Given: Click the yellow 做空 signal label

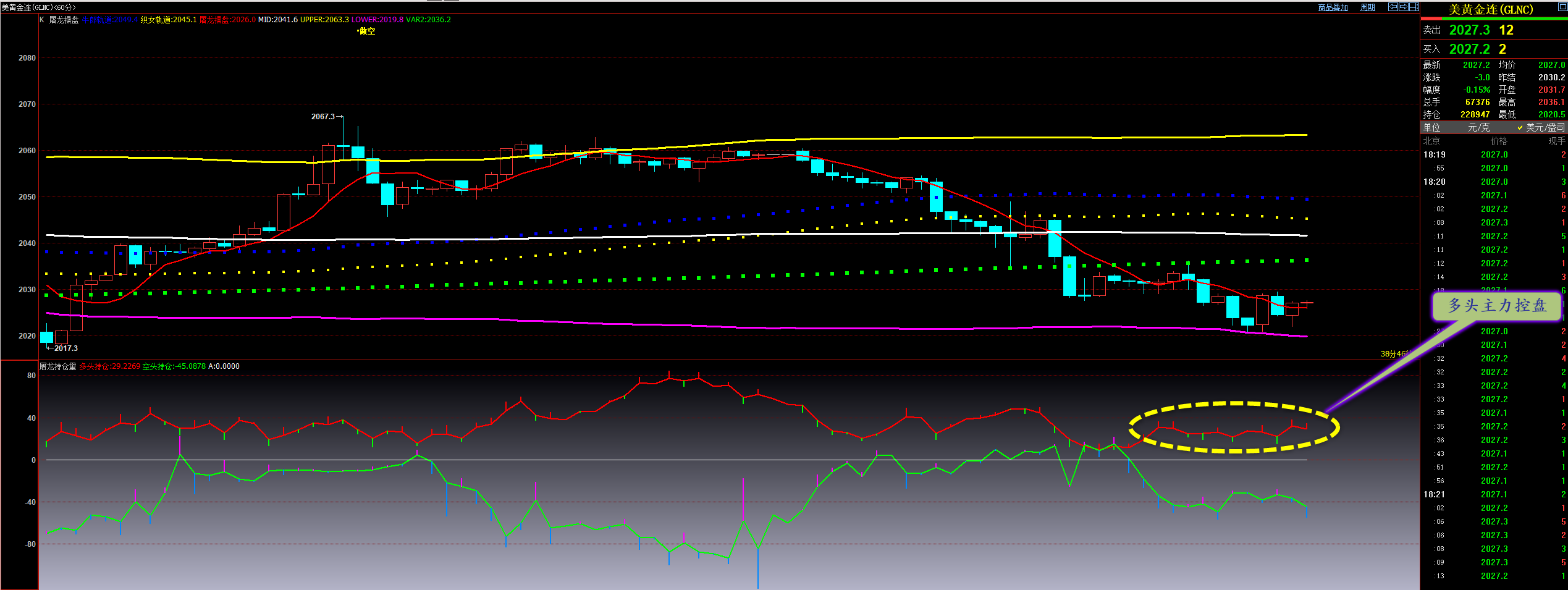Looking at the screenshot, I should 366,31.
